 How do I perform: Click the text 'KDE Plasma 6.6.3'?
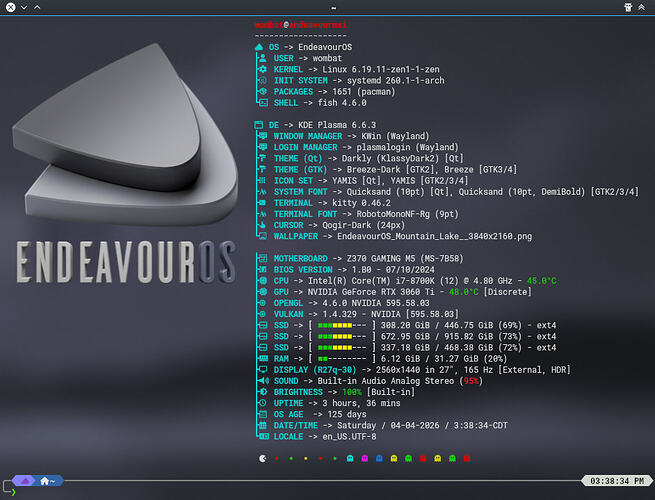click(337, 125)
